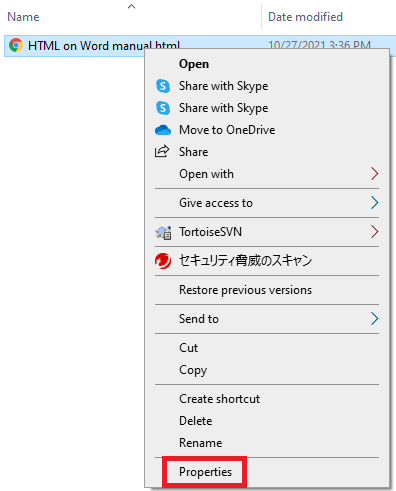
Task: Click the red Trend Micro security icon
Action: (163, 261)
